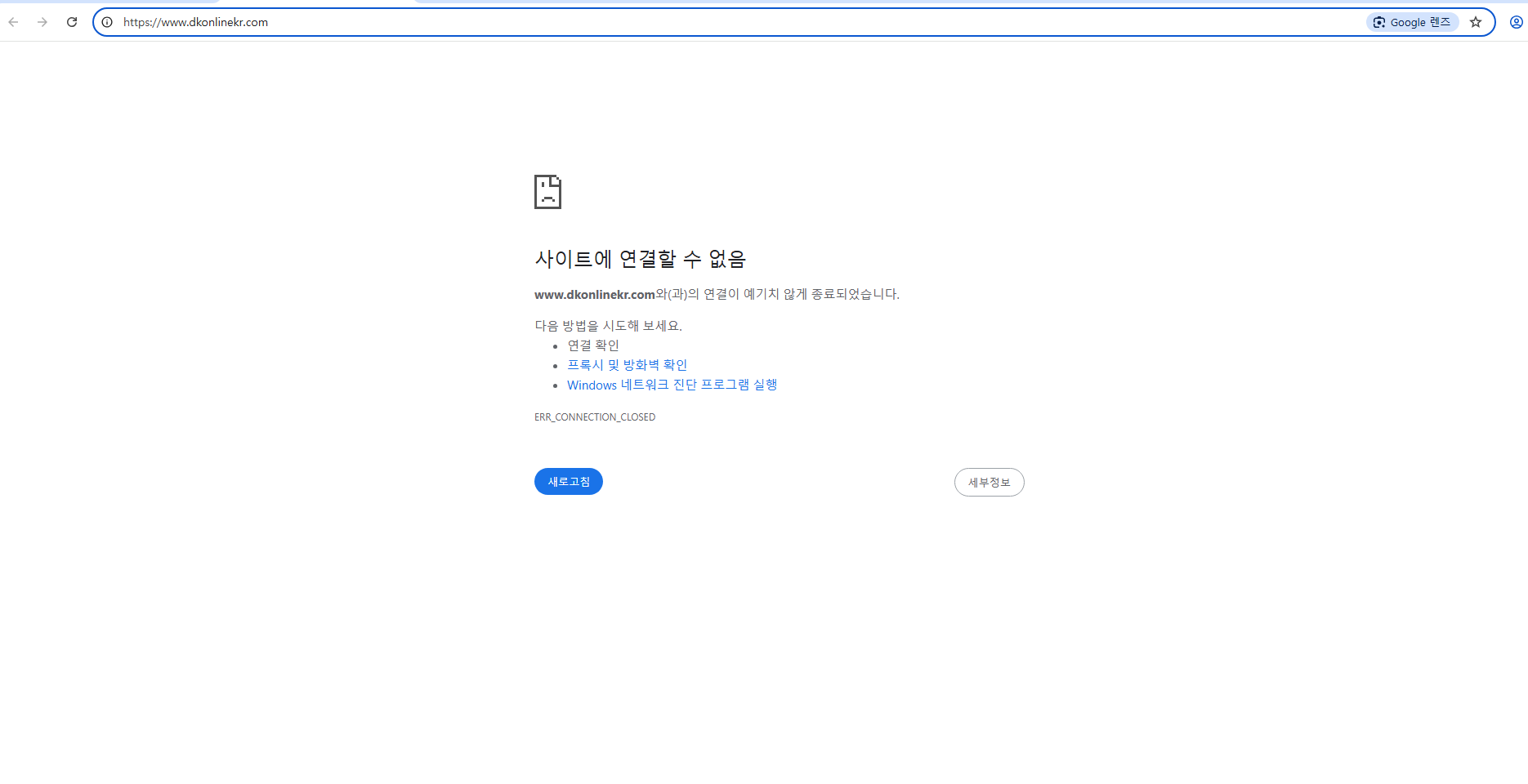Select the 다음 방법을 시도해 보세요 line
This screenshot has height=784, width=1528.
coord(608,326)
